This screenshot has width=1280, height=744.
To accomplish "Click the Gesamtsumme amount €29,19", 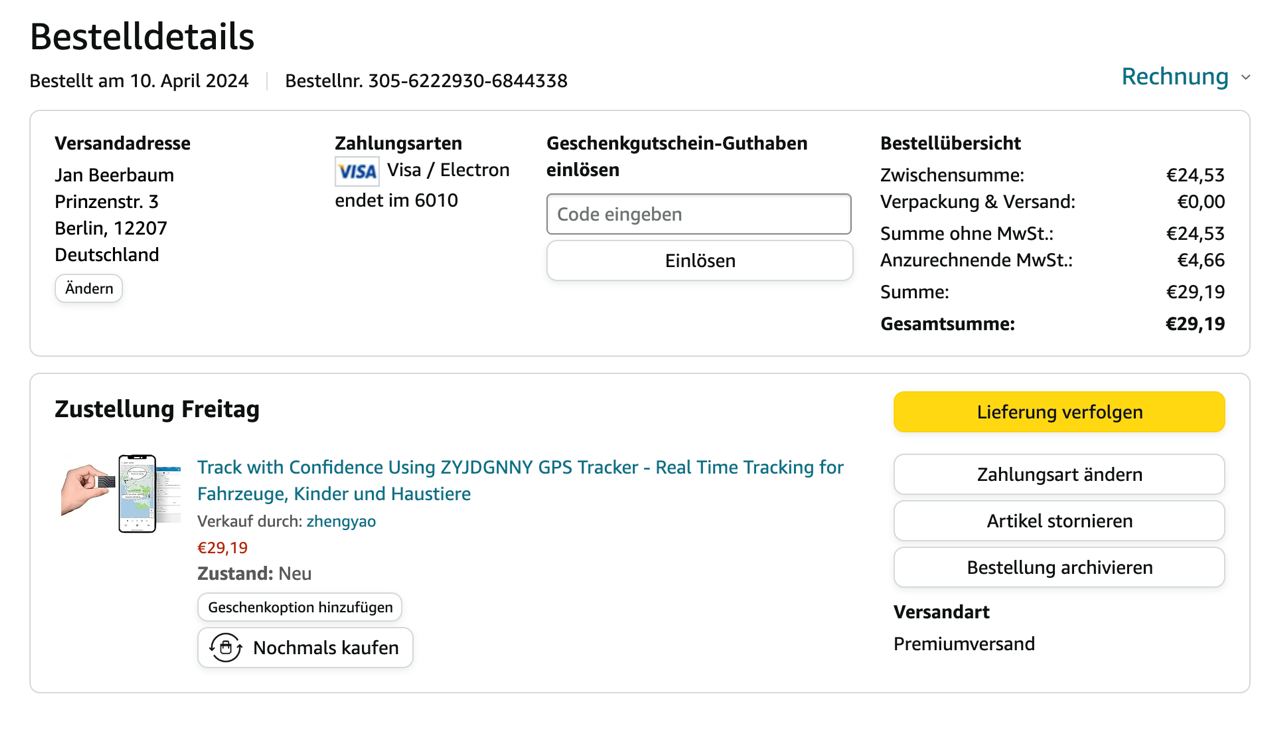I will [1195, 324].
